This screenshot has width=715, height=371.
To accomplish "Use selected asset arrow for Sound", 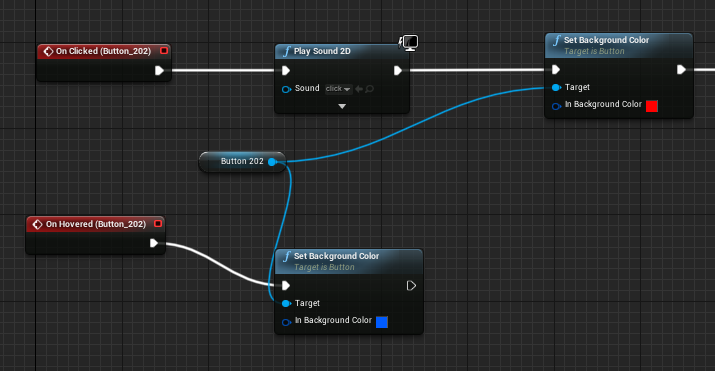I will tap(359, 89).
